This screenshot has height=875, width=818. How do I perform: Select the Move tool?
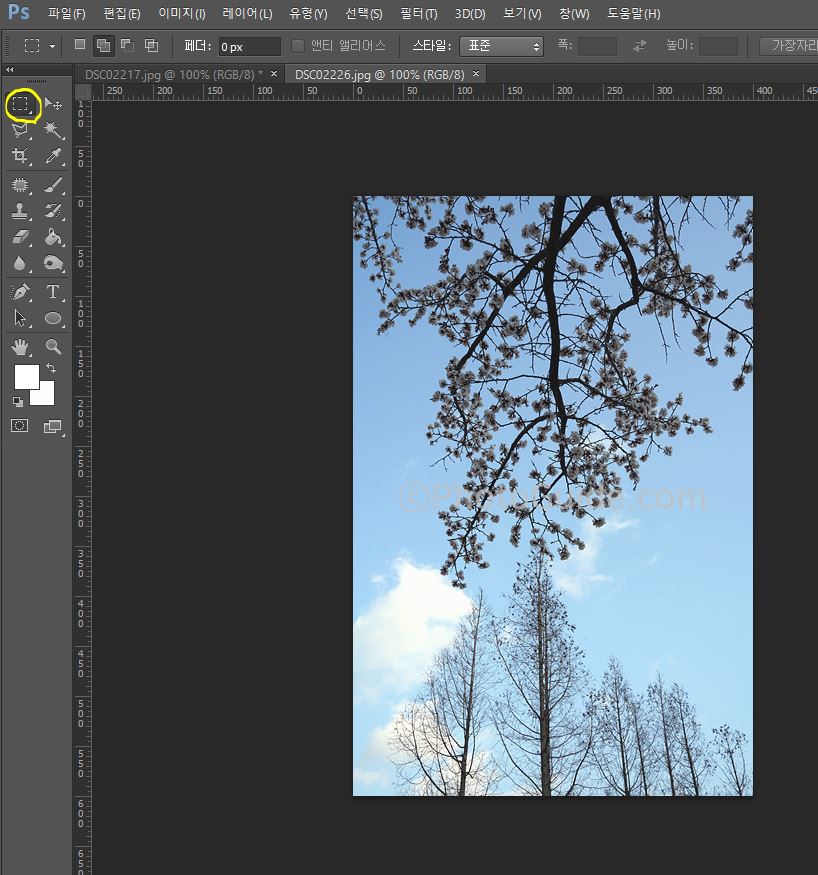pyautogui.click(x=53, y=104)
